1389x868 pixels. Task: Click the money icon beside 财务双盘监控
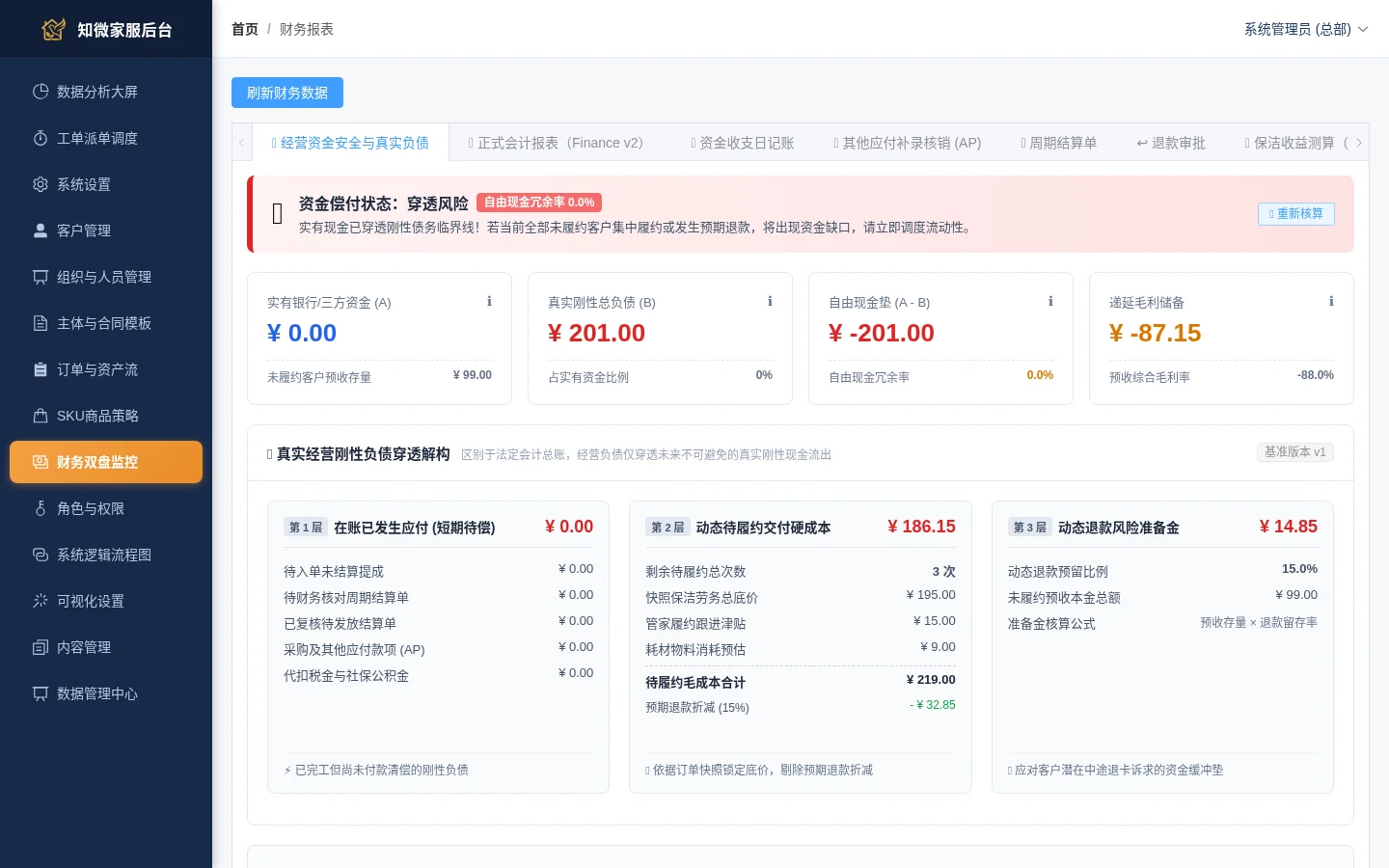pos(41,462)
